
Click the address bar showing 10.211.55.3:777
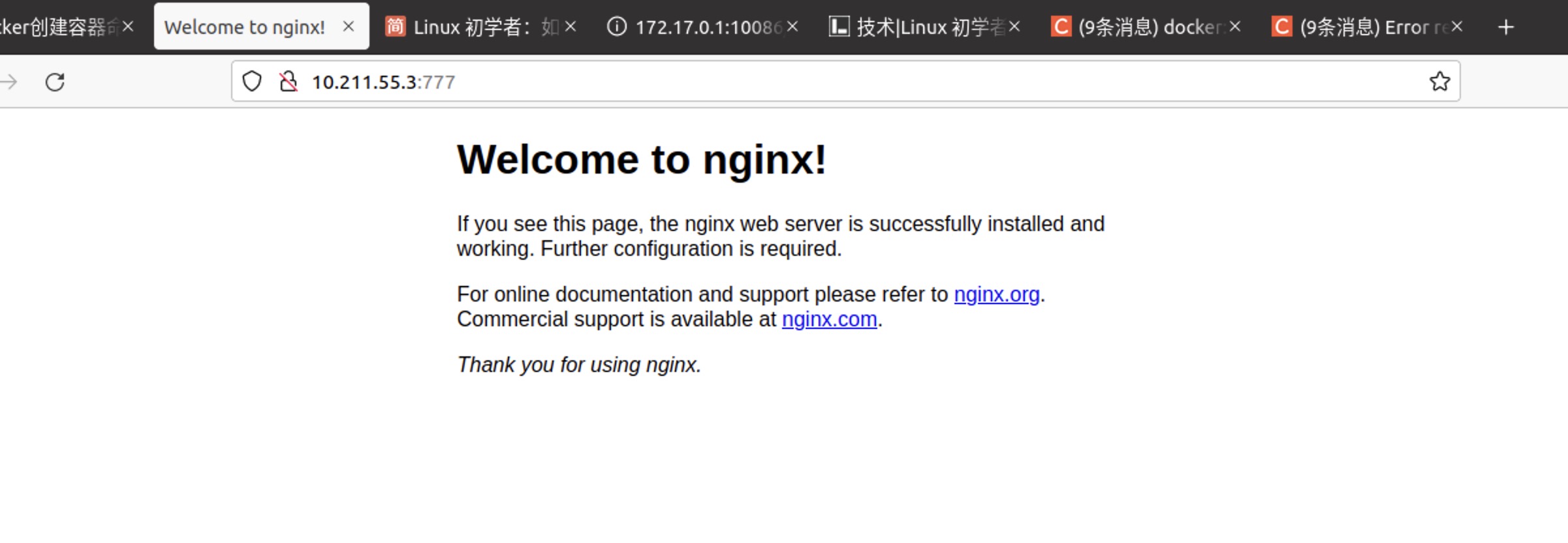point(783,82)
